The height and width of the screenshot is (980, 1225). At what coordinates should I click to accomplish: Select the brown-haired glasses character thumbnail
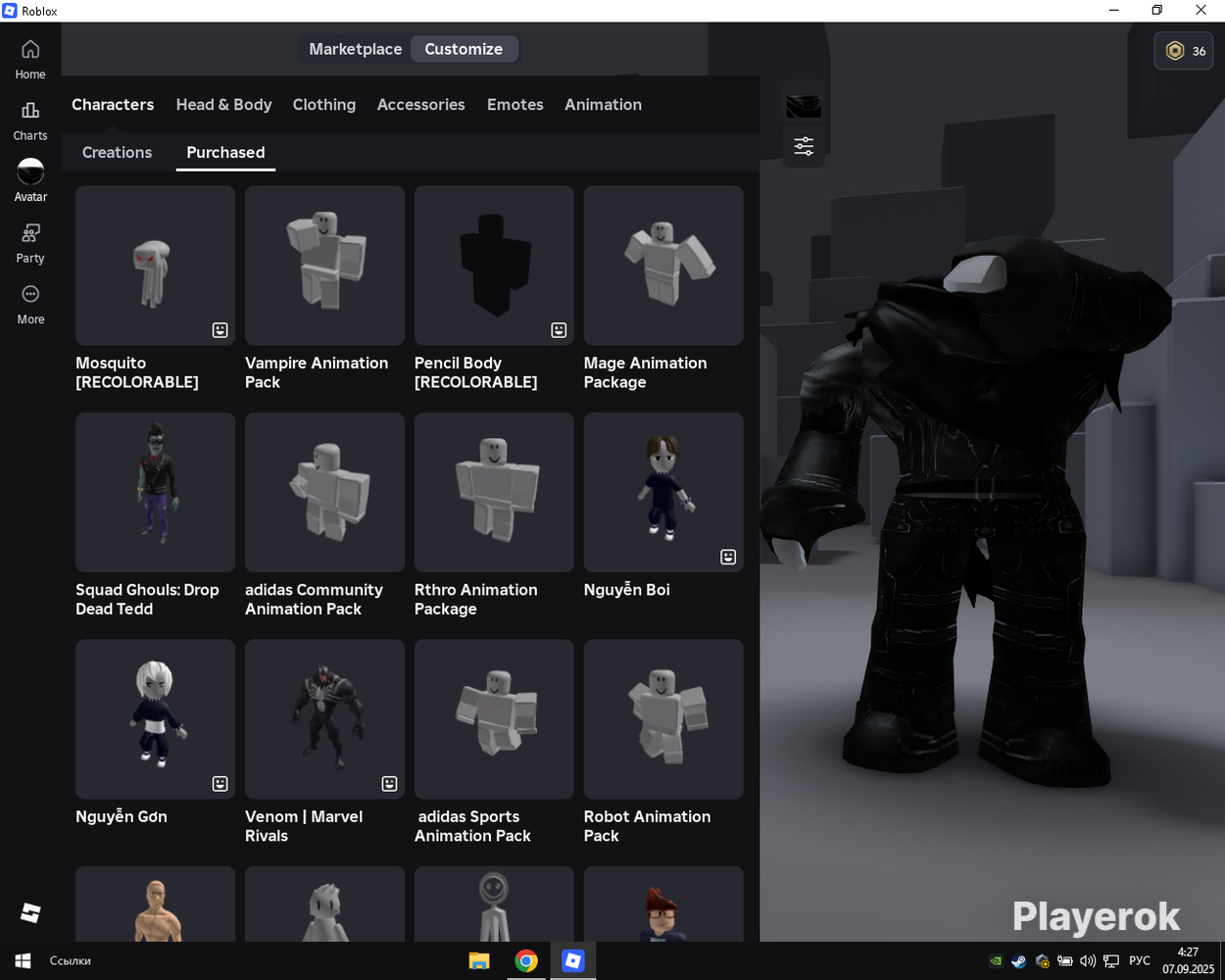click(x=663, y=905)
